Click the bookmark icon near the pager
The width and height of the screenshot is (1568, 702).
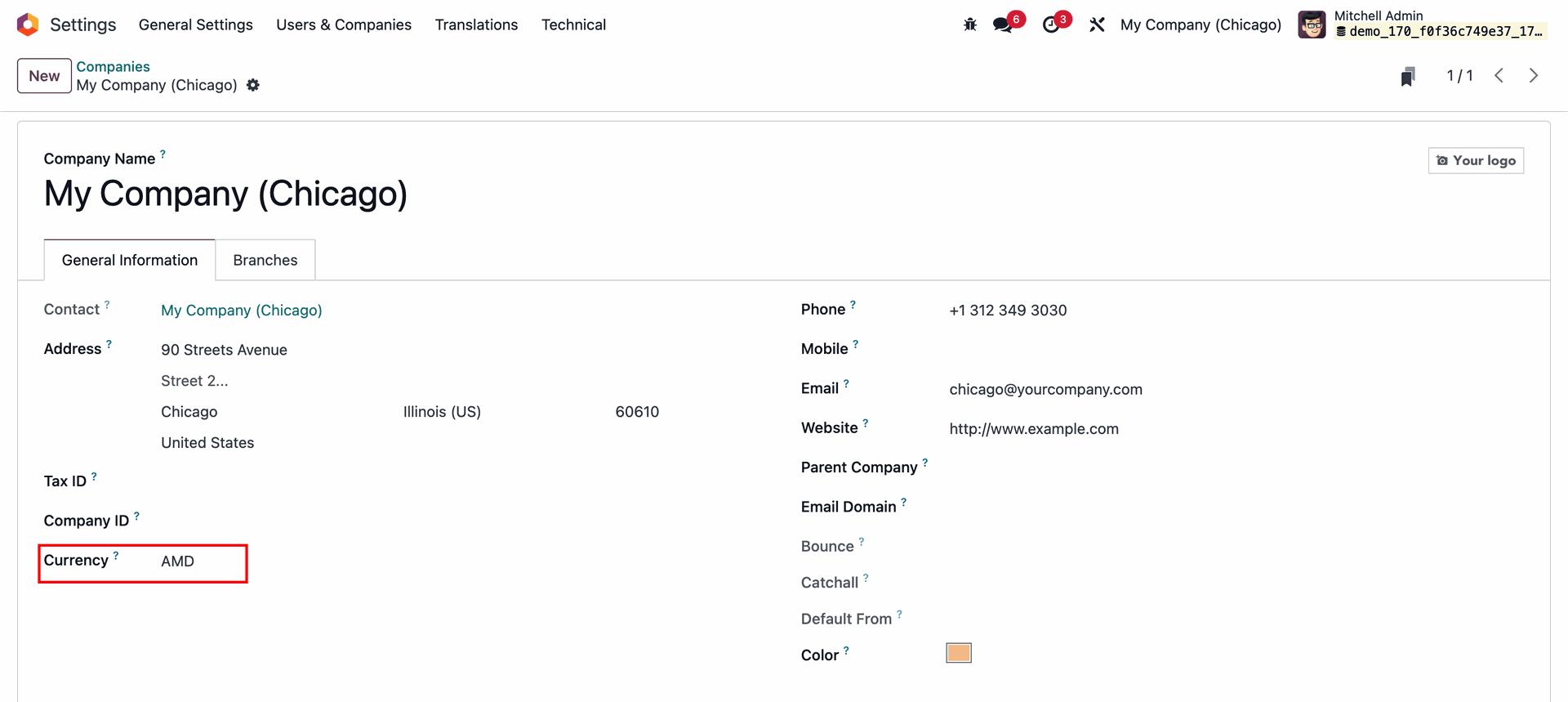pyautogui.click(x=1407, y=76)
